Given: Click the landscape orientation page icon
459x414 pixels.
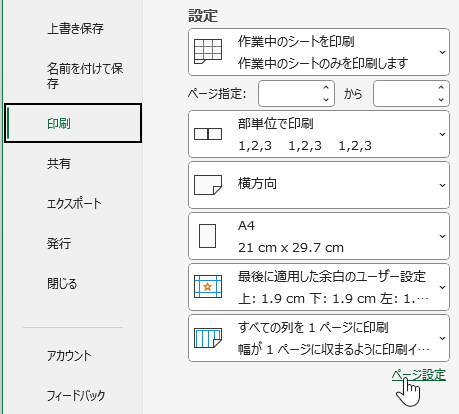Looking at the screenshot, I should coord(208,185).
